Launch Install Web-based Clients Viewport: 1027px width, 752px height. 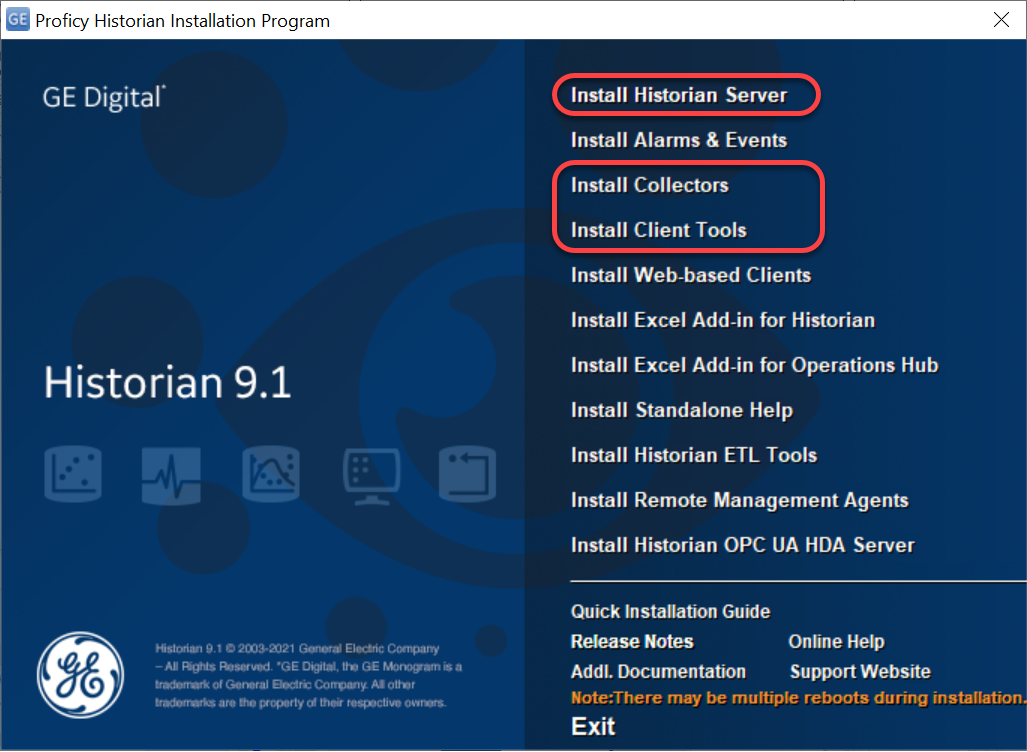pos(691,275)
